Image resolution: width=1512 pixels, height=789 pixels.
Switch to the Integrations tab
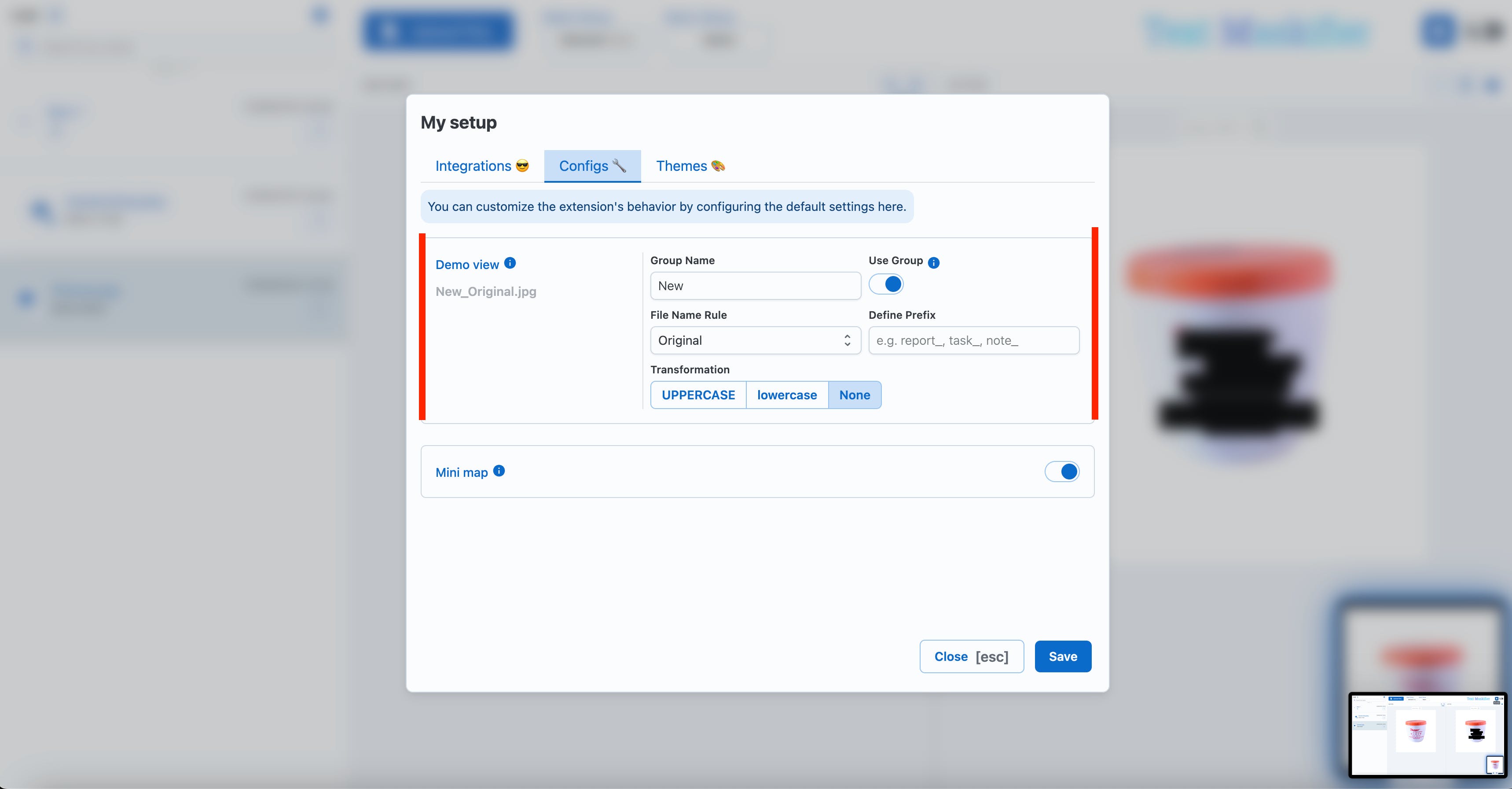click(481, 166)
